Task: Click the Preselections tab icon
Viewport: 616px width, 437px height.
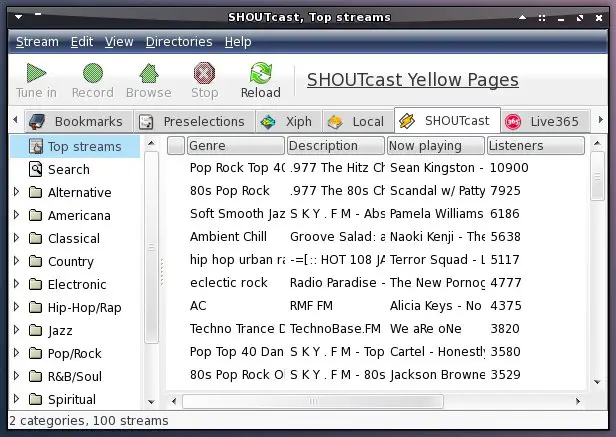Action: click(146, 122)
